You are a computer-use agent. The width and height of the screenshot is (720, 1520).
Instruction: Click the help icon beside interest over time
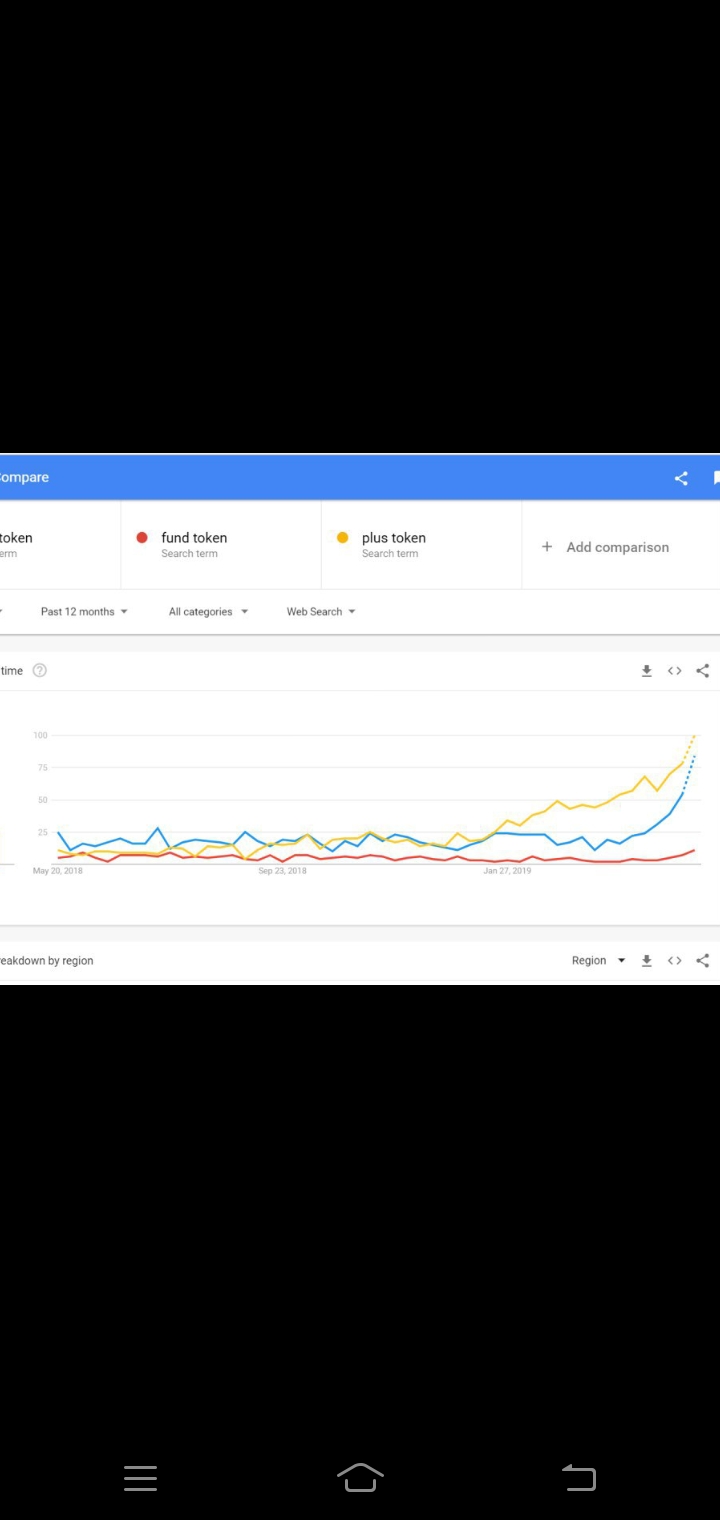pyautogui.click(x=40, y=671)
